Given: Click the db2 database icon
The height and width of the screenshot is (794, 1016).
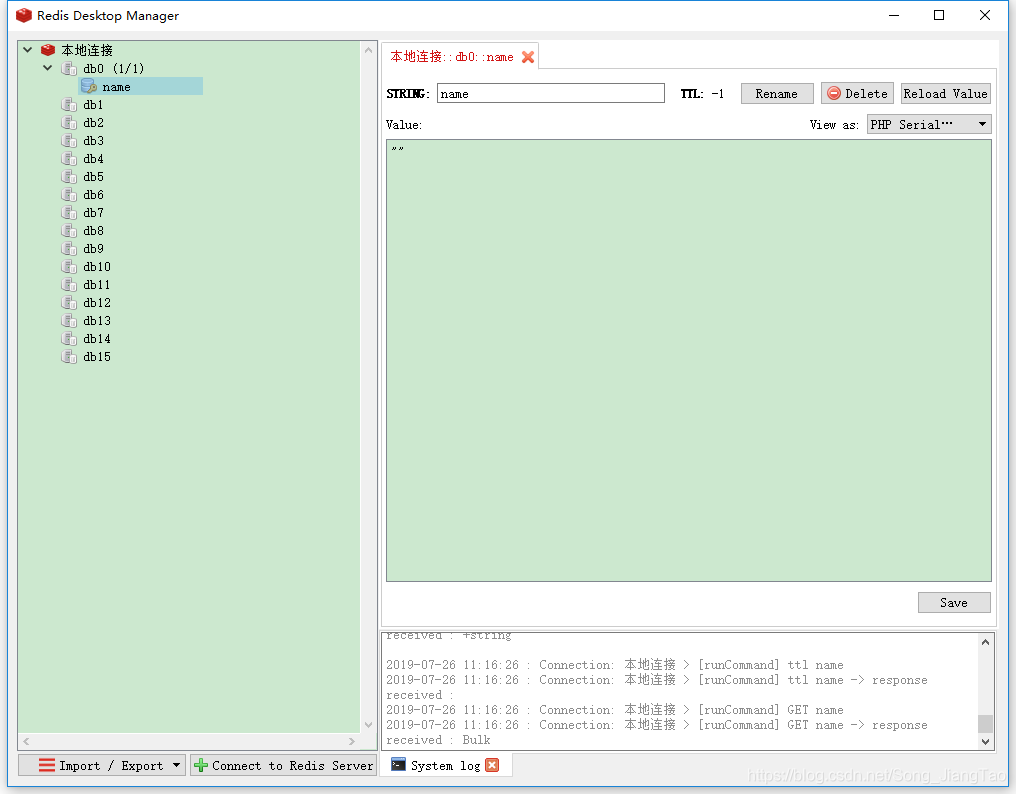Looking at the screenshot, I should pyautogui.click(x=69, y=123).
